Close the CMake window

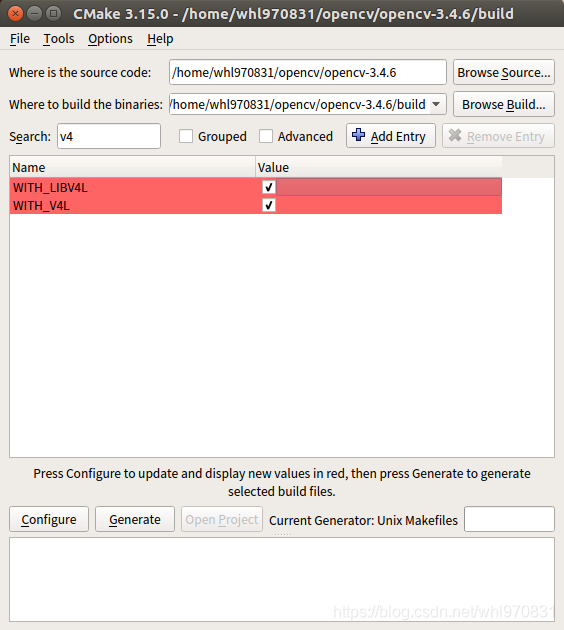click(x=16, y=14)
